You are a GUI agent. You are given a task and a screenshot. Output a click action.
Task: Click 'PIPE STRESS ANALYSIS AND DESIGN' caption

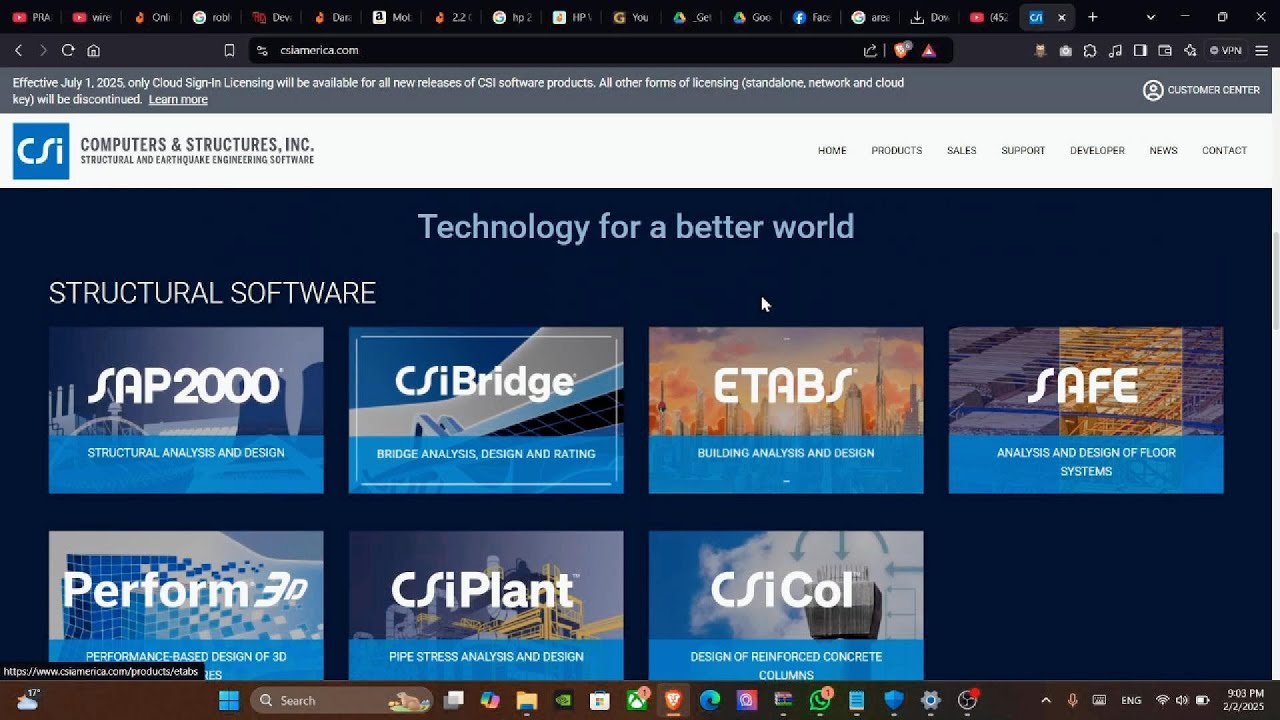[486, 657]
